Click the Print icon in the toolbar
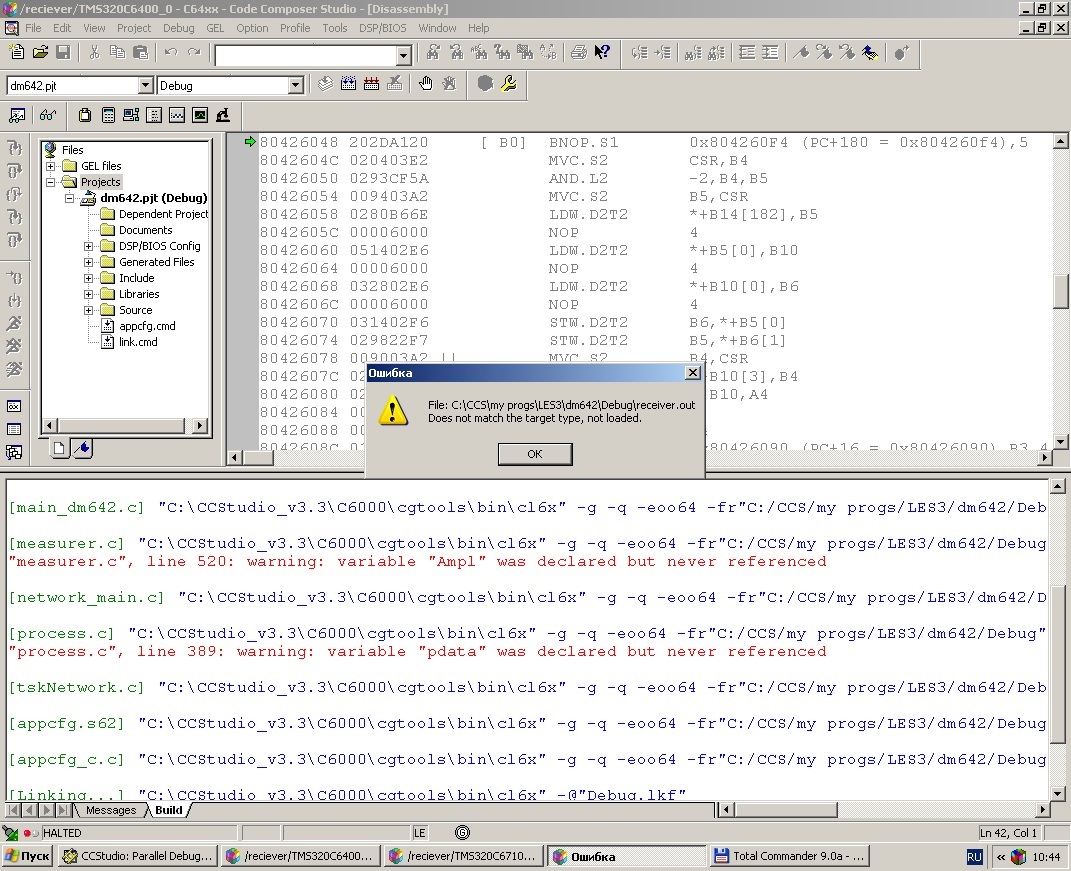This screenshot has width=1071, height=871. point(579,53)
